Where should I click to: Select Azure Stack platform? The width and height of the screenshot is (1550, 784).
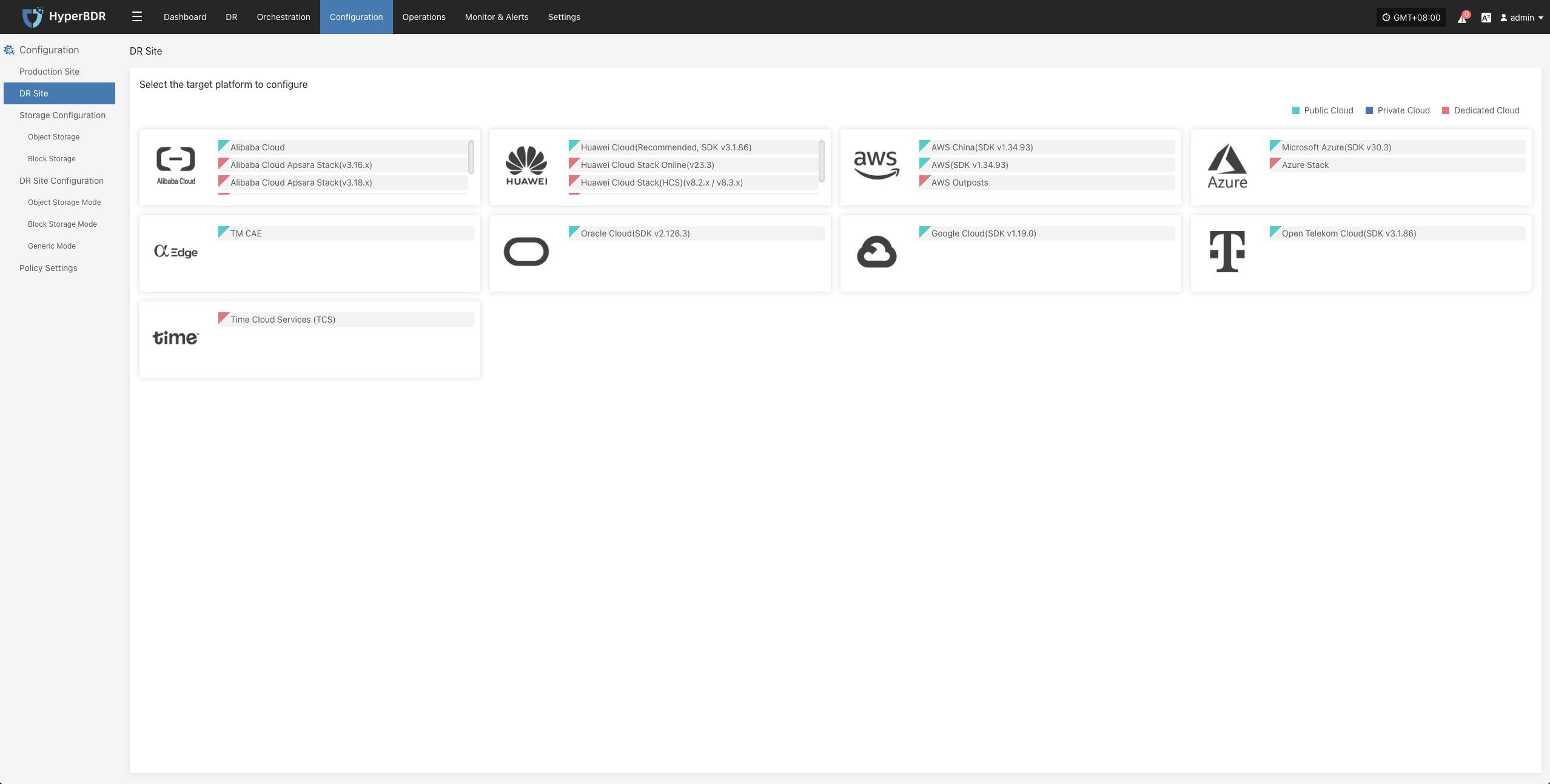[1398, 165]
